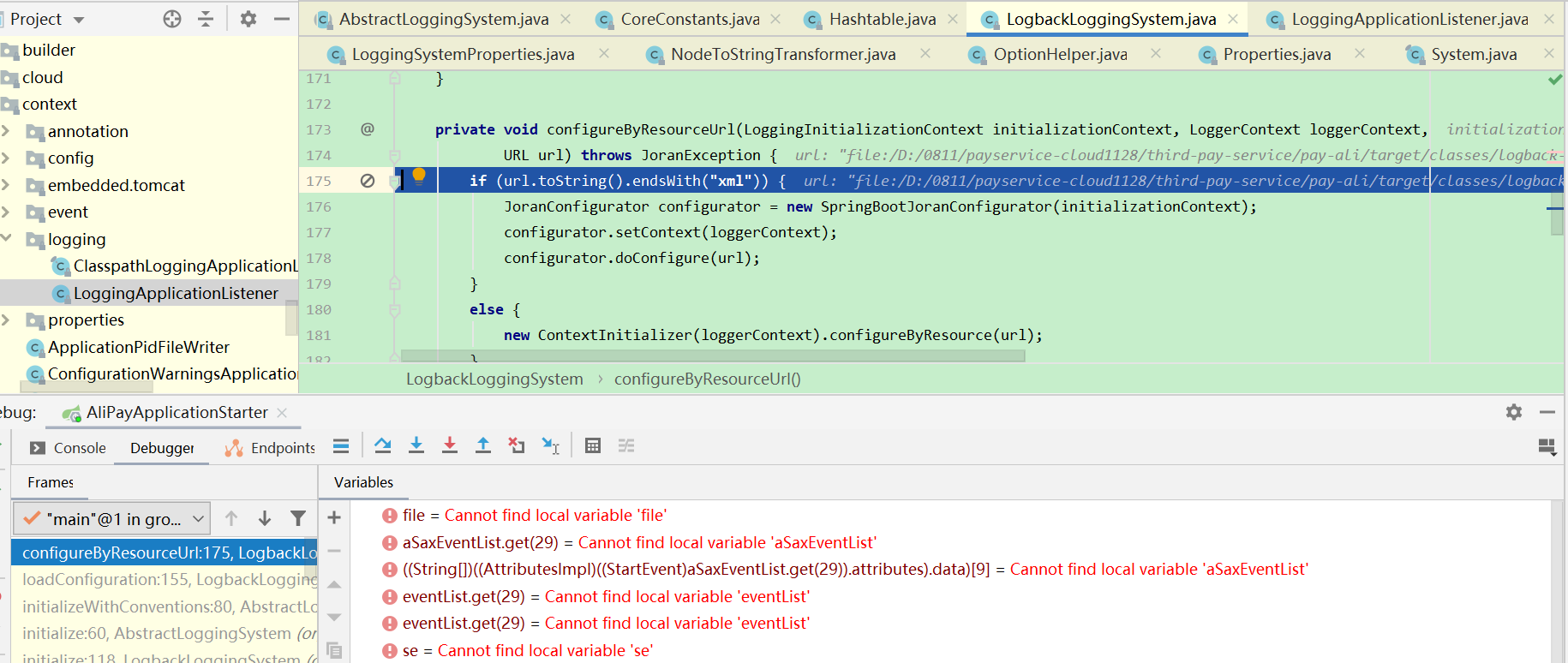Click Evaluate Expression calculator icon
1568x663 pixels.
coord(593,445)
